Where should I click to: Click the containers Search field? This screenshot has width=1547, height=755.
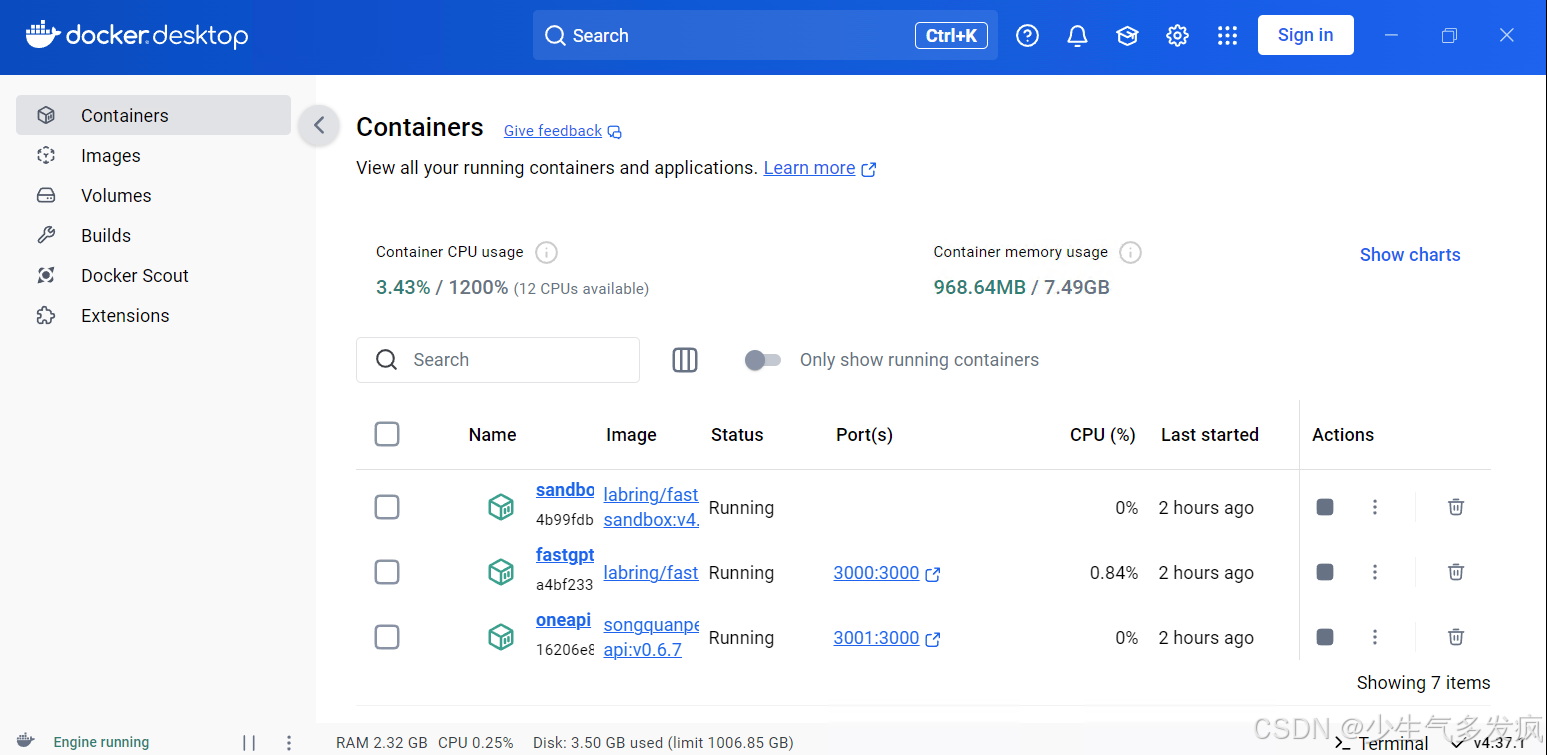click(498, 360)
